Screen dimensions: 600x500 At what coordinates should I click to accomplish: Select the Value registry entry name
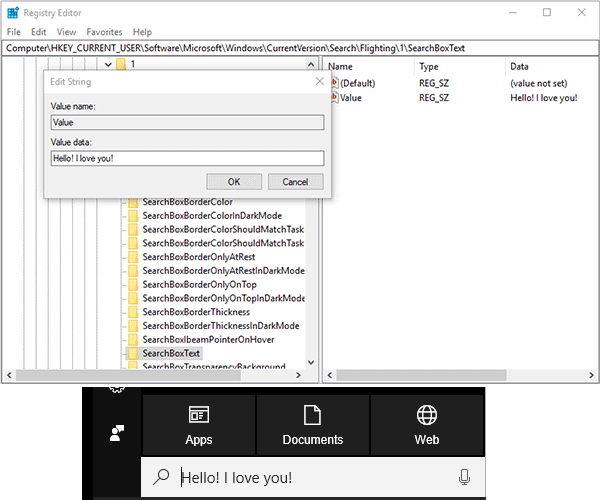(351, 98)
